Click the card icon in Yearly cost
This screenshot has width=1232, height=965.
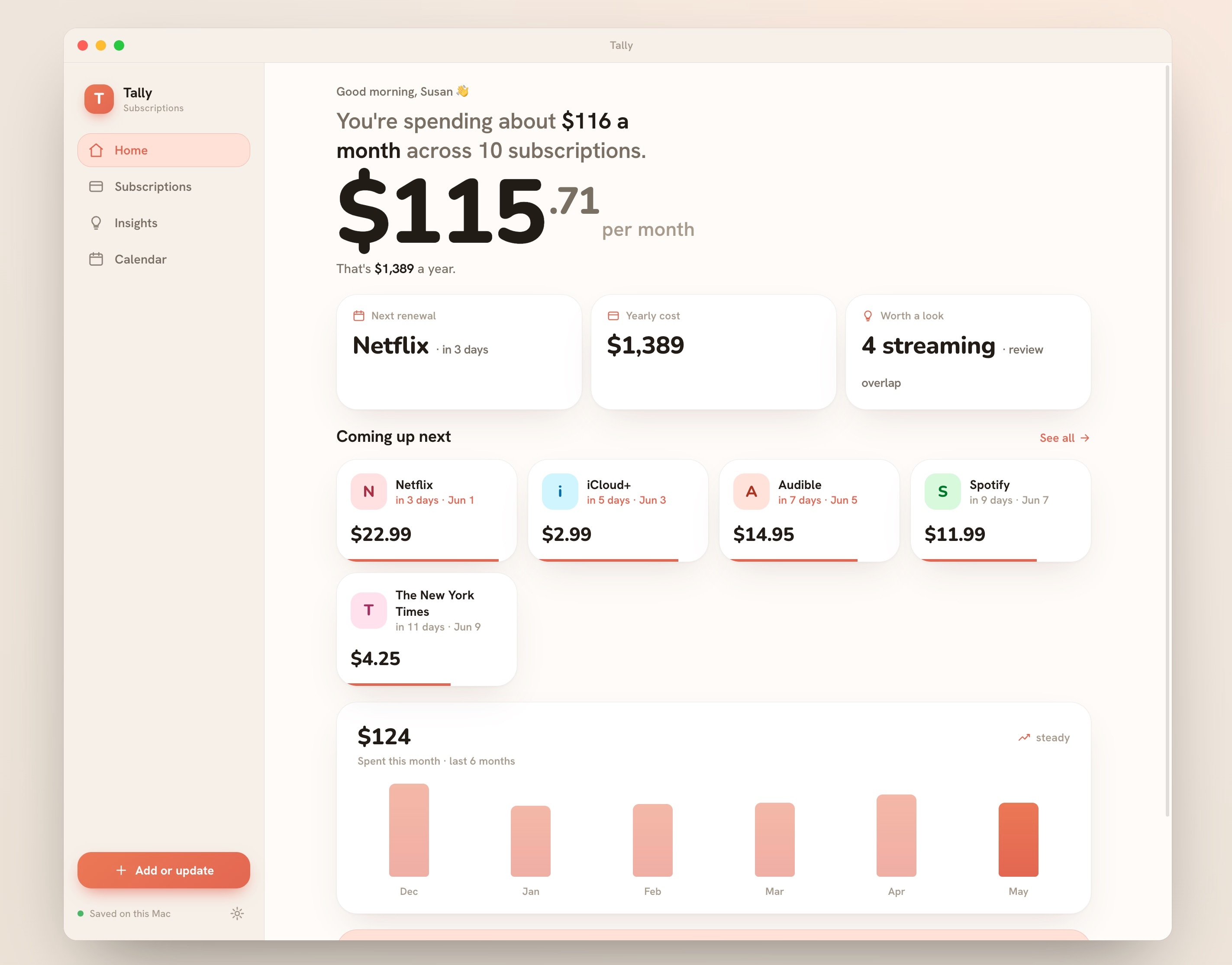coord(613,316)
